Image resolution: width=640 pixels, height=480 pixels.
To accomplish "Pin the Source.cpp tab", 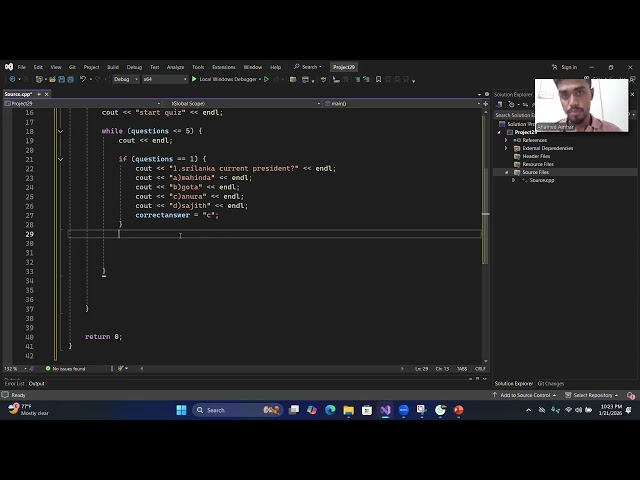I will (x=39, y=94).
